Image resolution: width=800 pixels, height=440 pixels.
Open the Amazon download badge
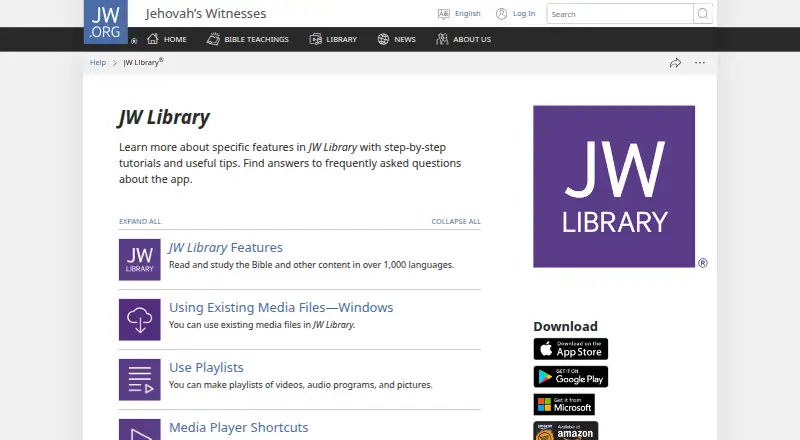pos(566,431)
